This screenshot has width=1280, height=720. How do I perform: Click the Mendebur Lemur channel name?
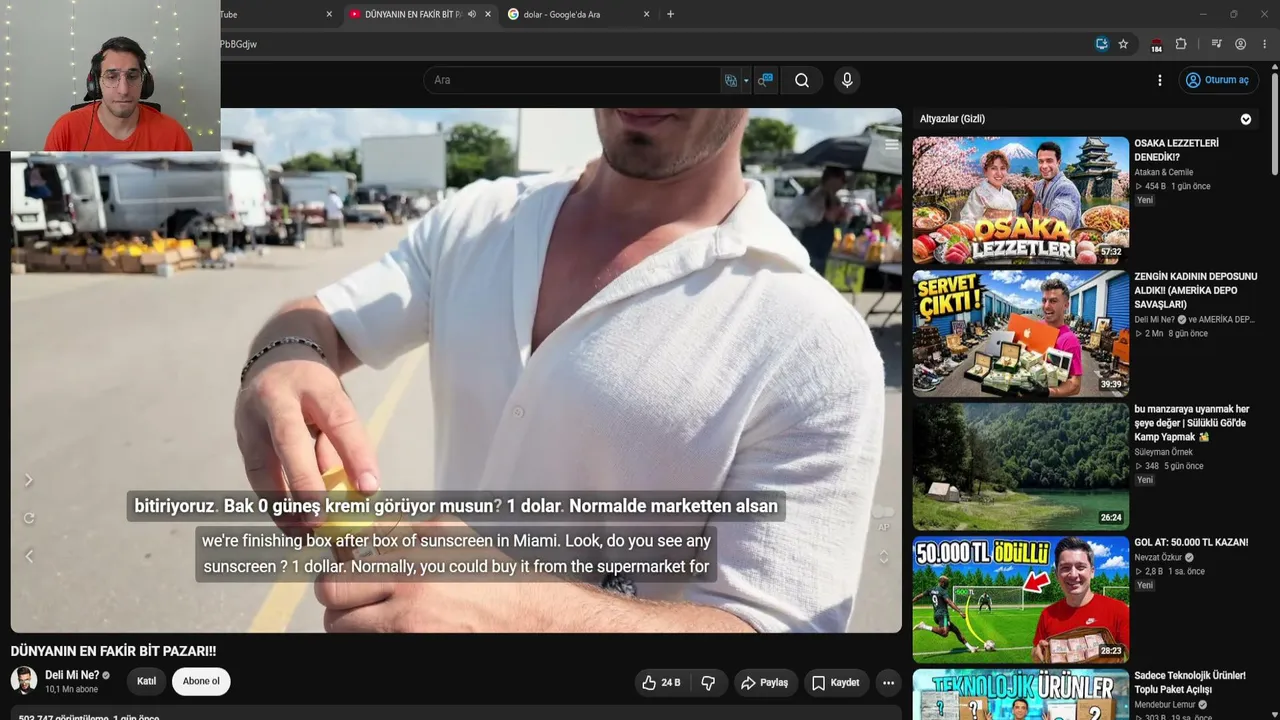pos(1166,704)
